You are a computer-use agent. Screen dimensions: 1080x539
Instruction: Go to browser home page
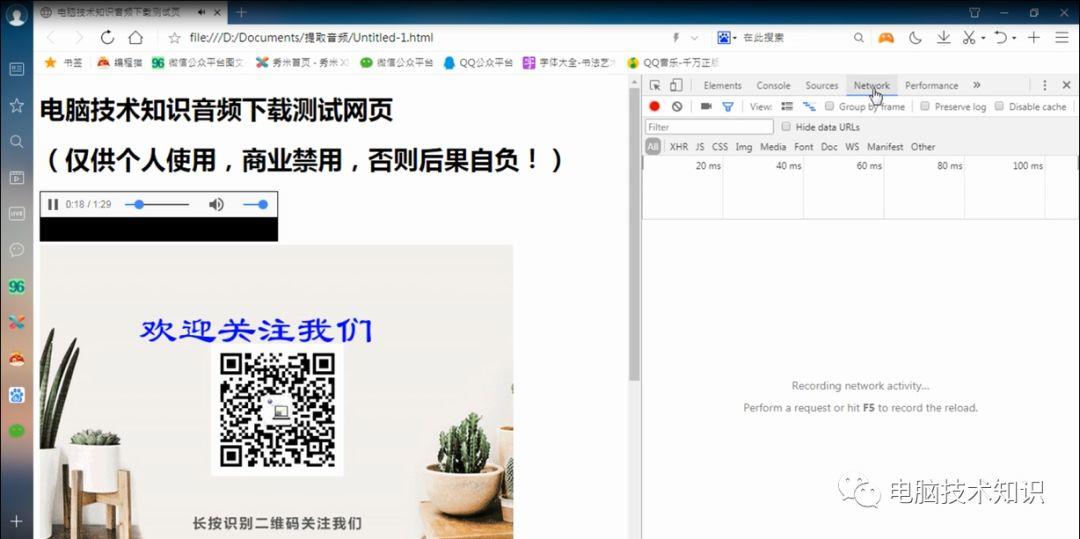tap(136, 38)
